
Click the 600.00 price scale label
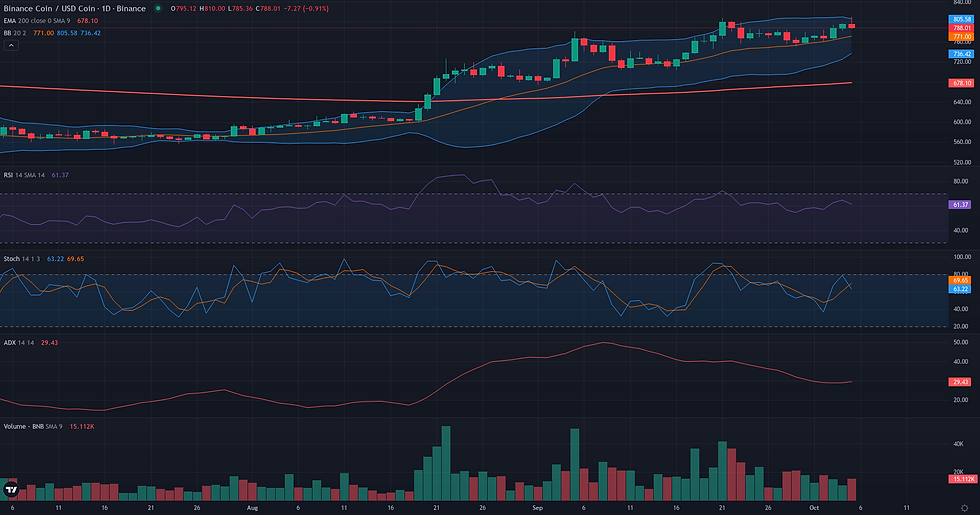[x=961, y=122]
